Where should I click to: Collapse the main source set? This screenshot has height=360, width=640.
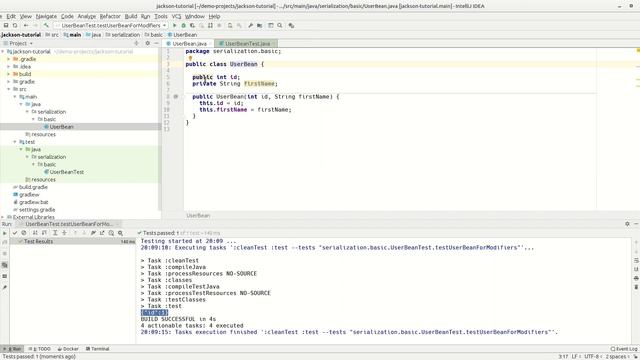pos(15,97)
